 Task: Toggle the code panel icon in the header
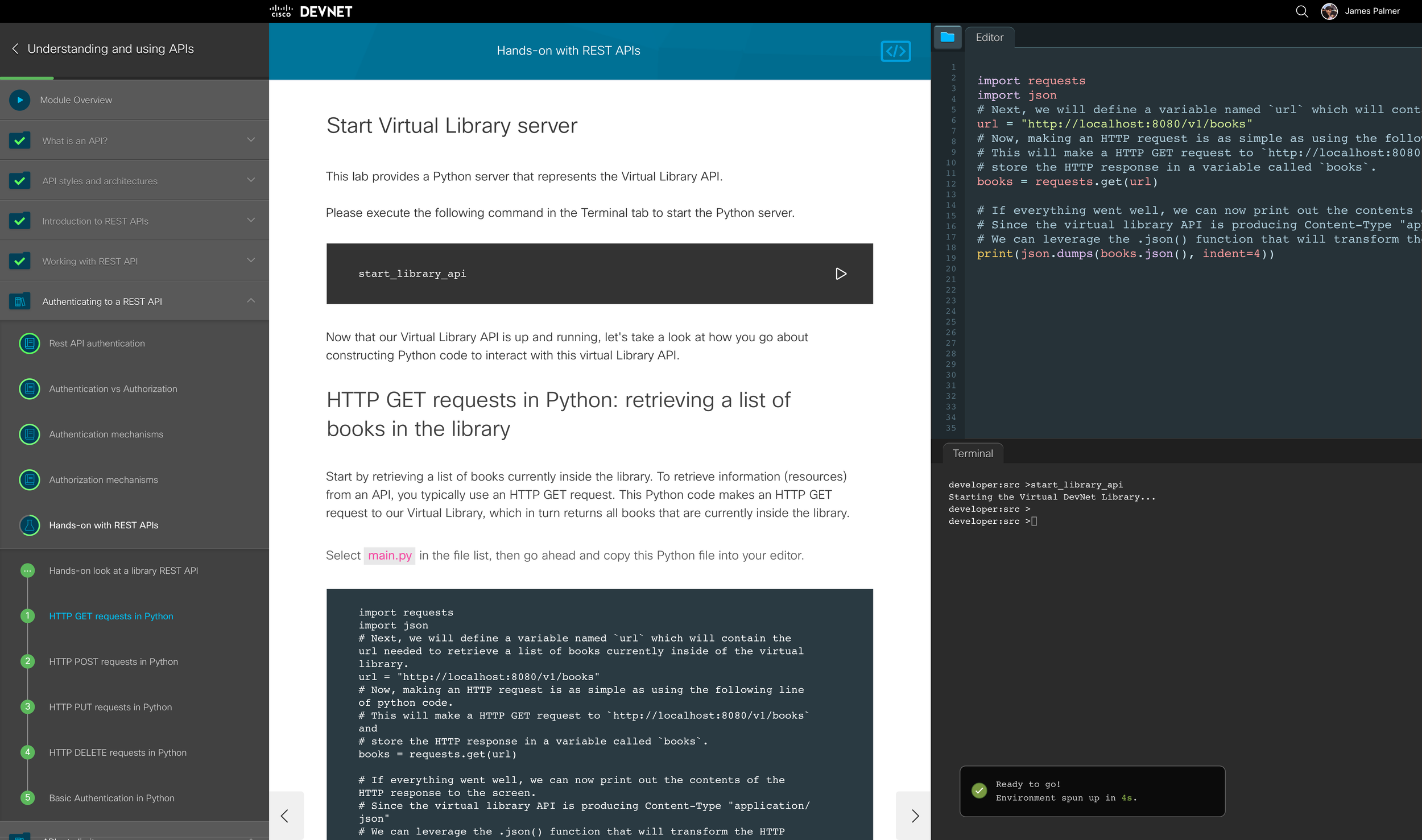point(895,51)
